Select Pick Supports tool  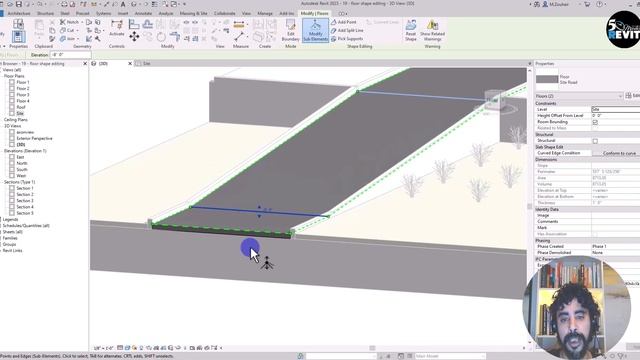(x=347, y=39)
